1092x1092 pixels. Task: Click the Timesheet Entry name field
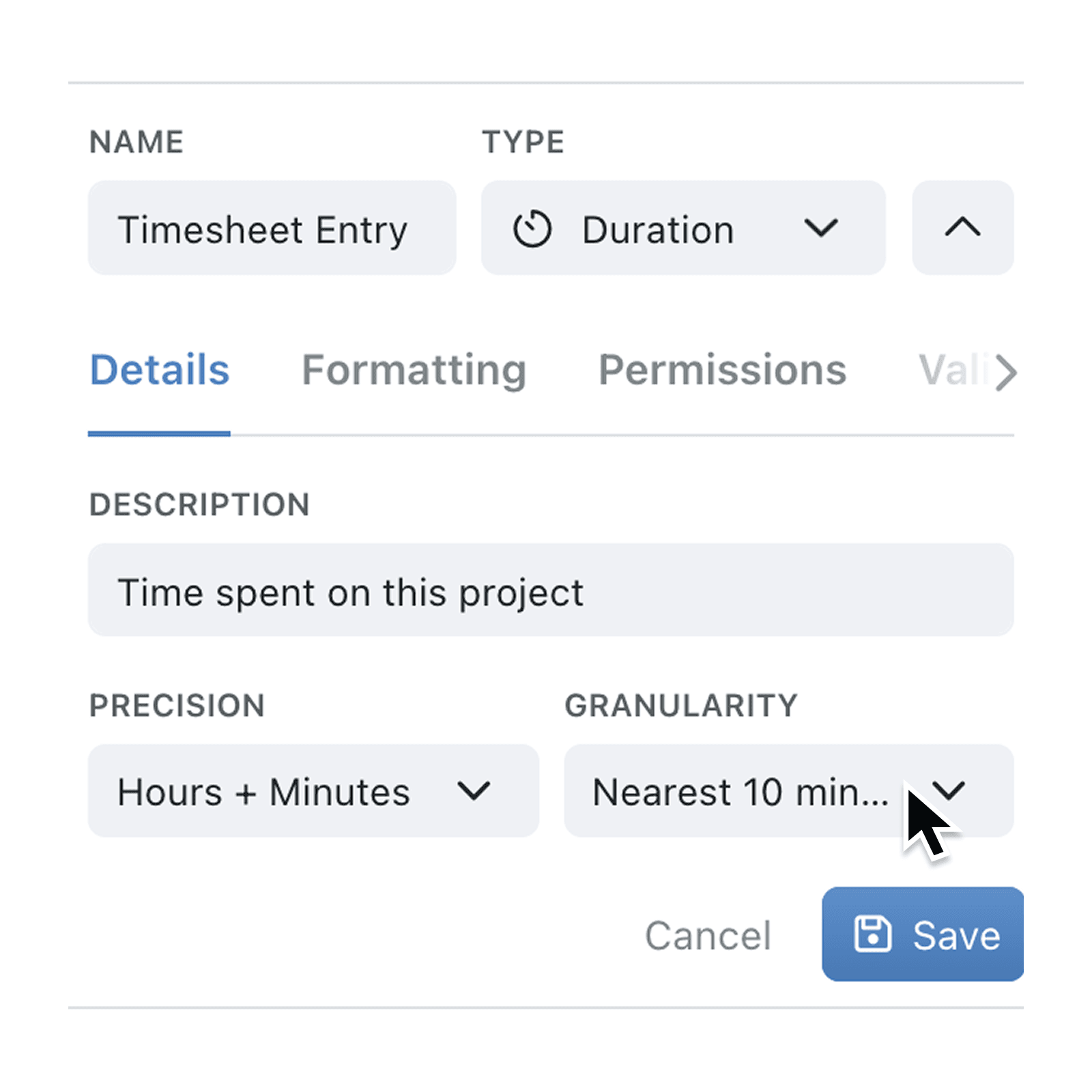point(272,228)
